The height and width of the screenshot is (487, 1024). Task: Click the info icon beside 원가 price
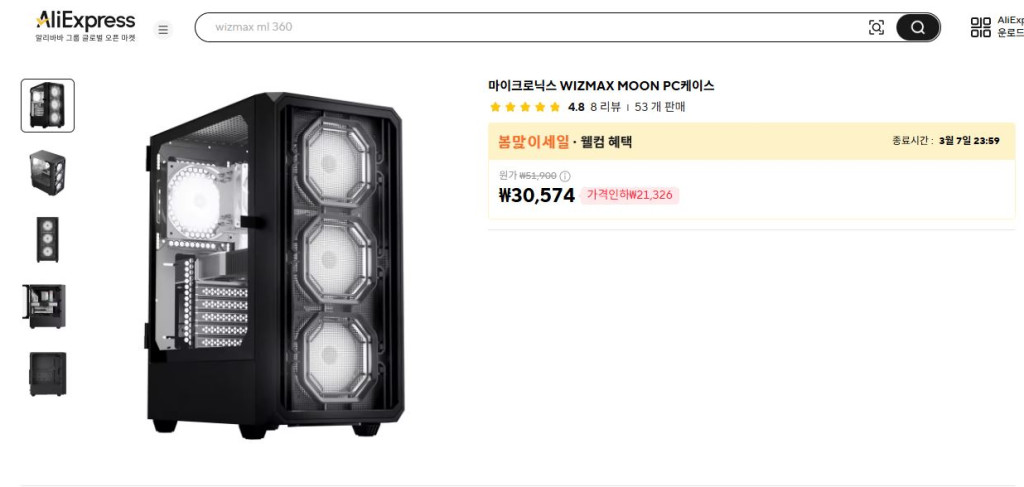coord(565,176)
